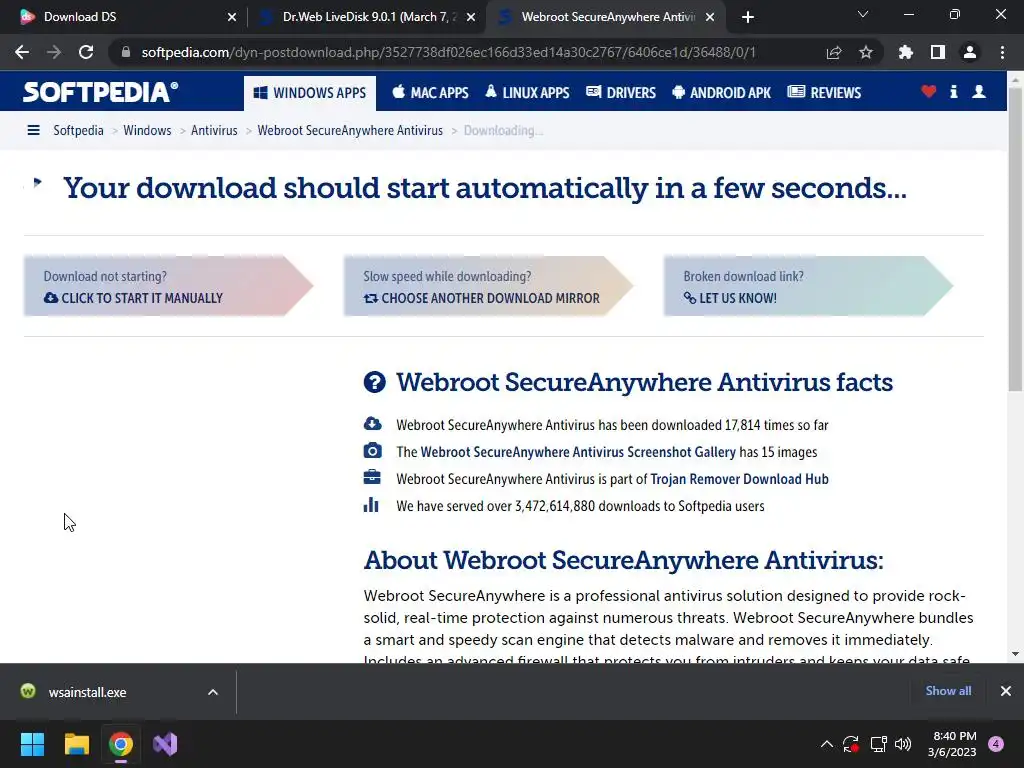
Task: Bookmark this page with the star icon
Action: (x=866, y=52)
